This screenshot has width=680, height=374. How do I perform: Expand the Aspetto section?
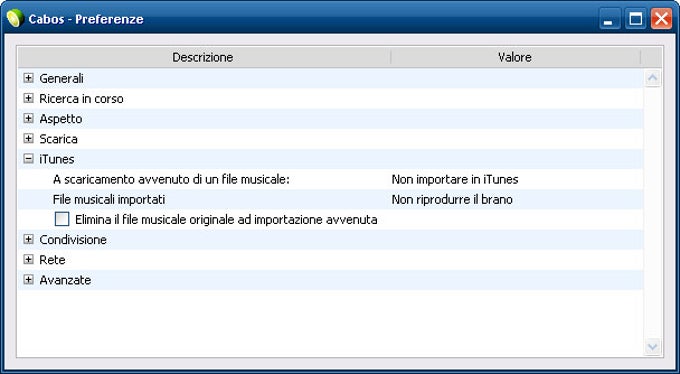pyautogui.click(x=29, y=118)
